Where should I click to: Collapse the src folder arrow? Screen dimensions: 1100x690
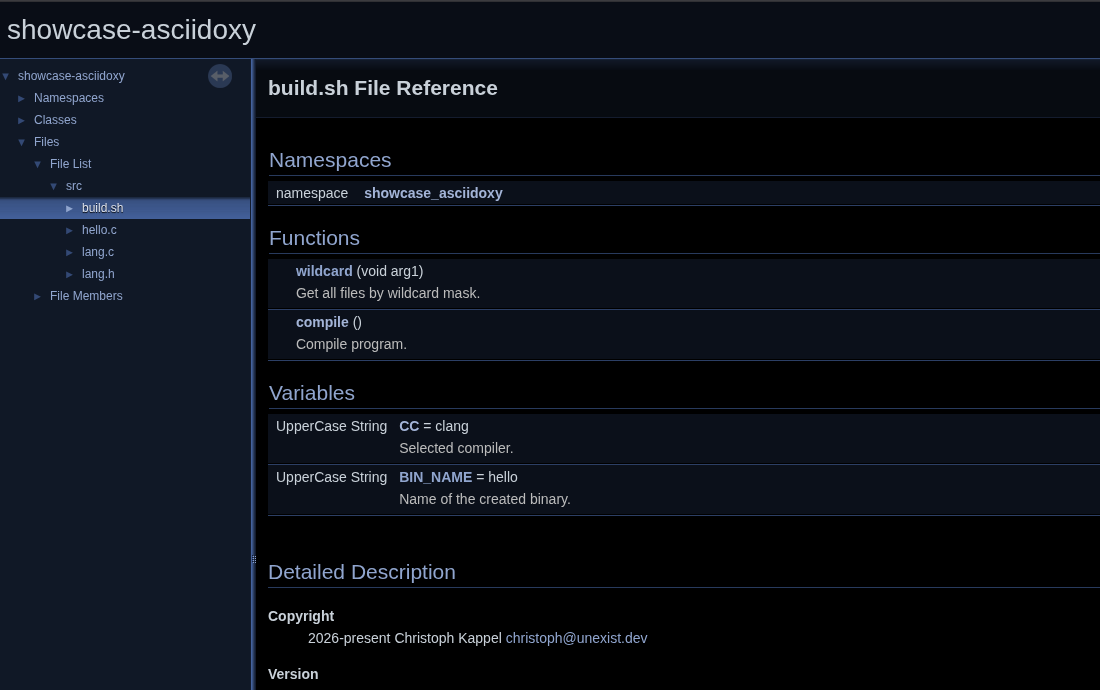tap(54, 186)
